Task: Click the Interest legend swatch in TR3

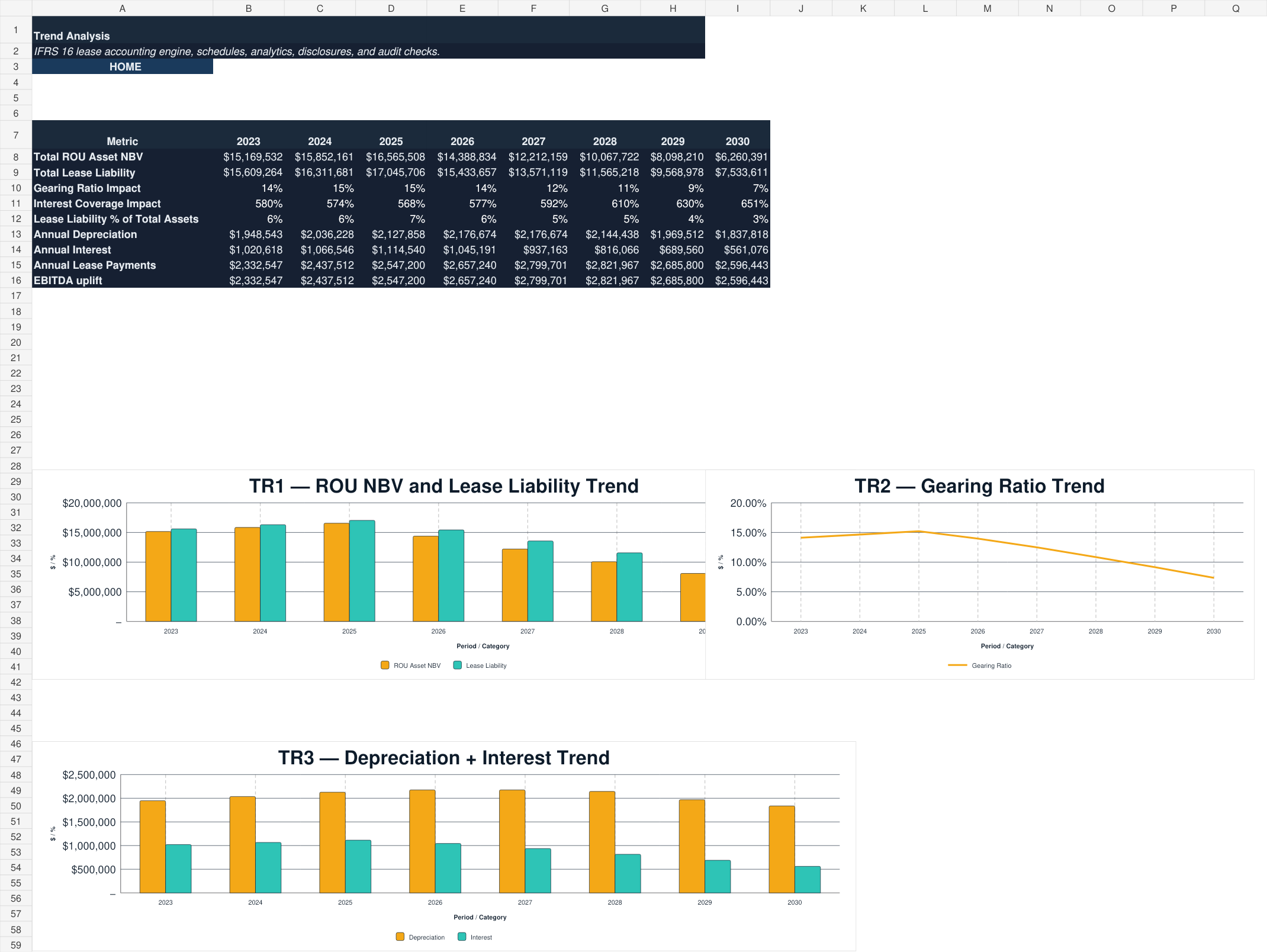Action: click(462, 937)
